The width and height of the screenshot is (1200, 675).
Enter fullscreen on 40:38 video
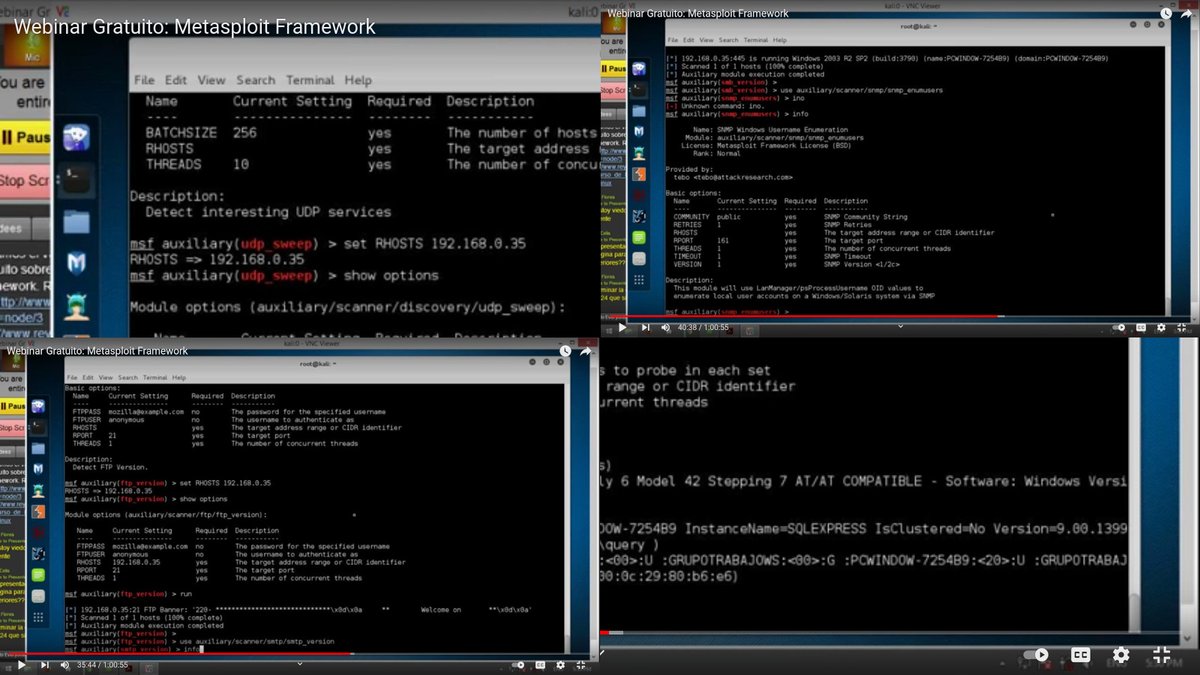[1183, 327]
